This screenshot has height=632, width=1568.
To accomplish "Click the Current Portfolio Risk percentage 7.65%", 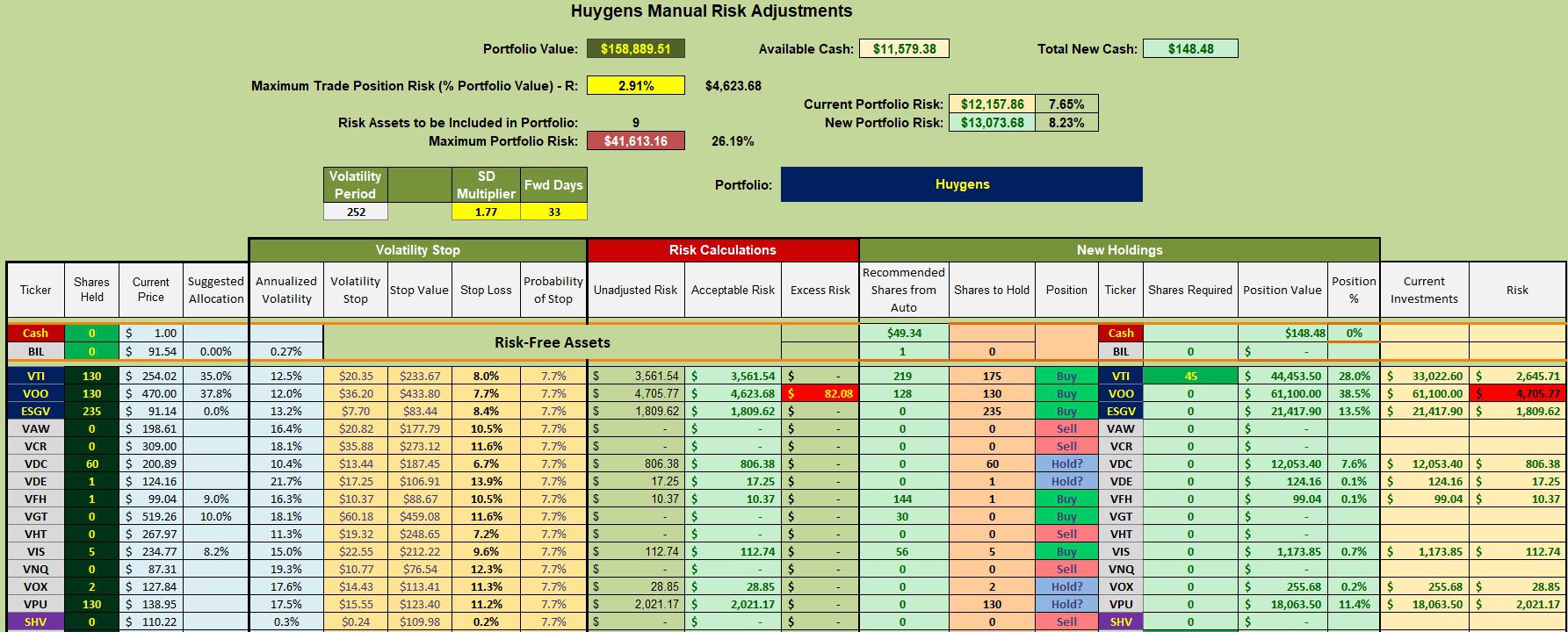I will [1066, 104].
